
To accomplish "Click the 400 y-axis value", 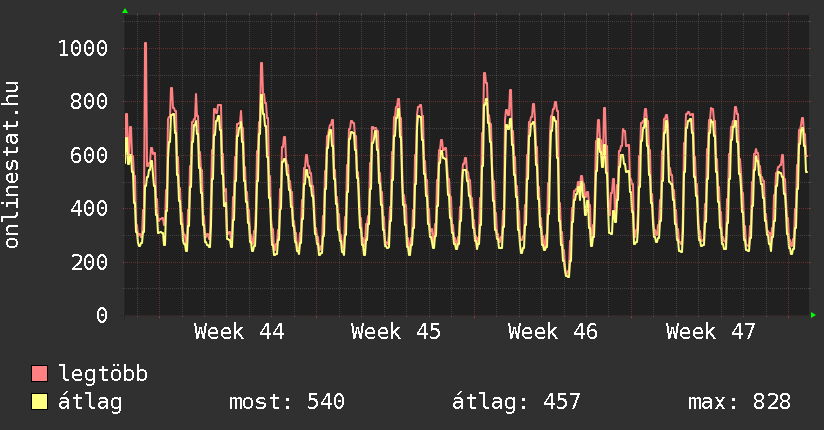I will (x=89, y=209).
